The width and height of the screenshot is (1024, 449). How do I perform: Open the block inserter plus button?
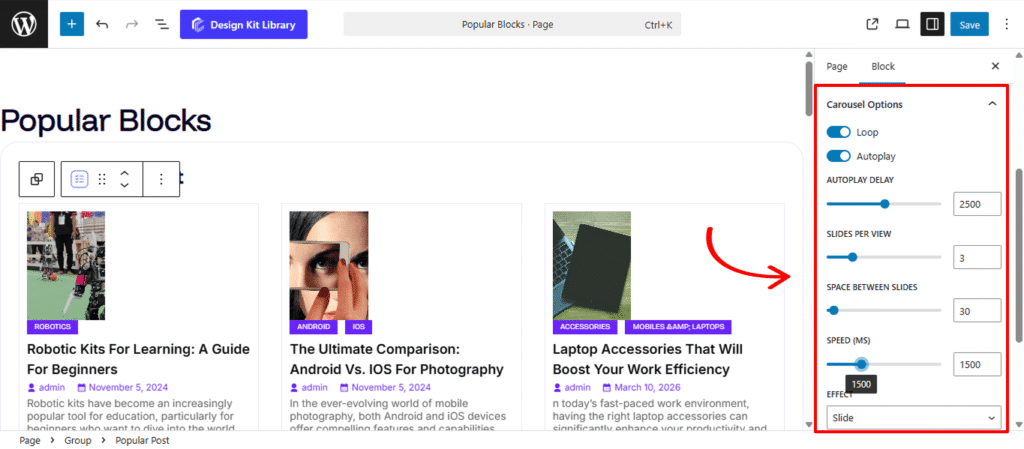pos(72,24)
